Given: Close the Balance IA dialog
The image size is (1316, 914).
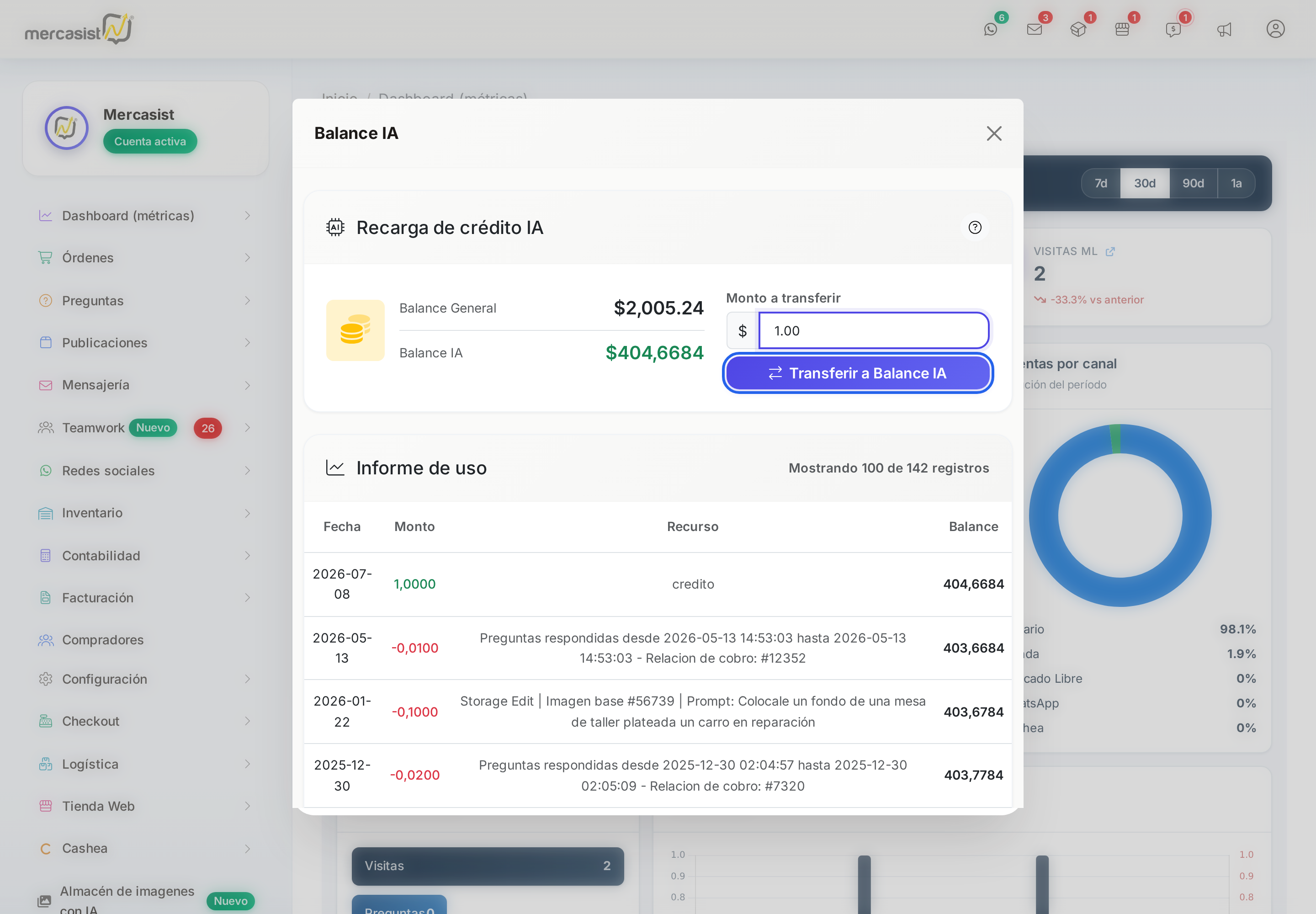Looking at the screenshot, I should [x=993, y=133].
